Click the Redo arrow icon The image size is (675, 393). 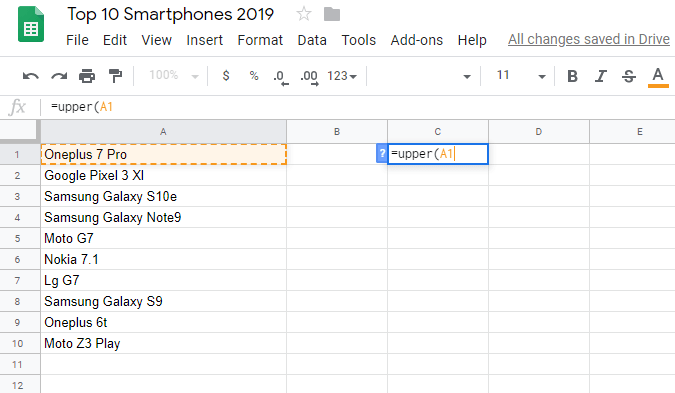click(x=59, y=76)
